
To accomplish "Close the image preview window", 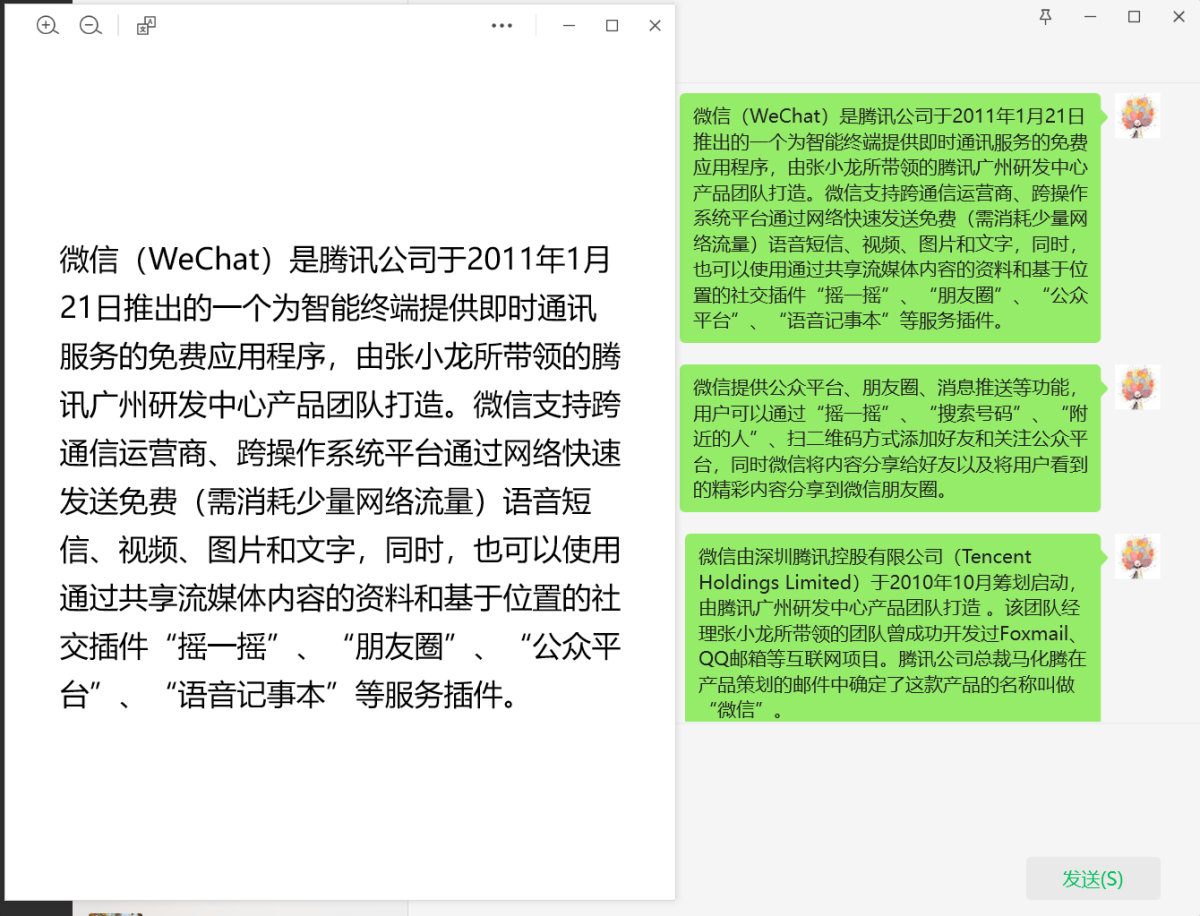I will tap(654, 25).
